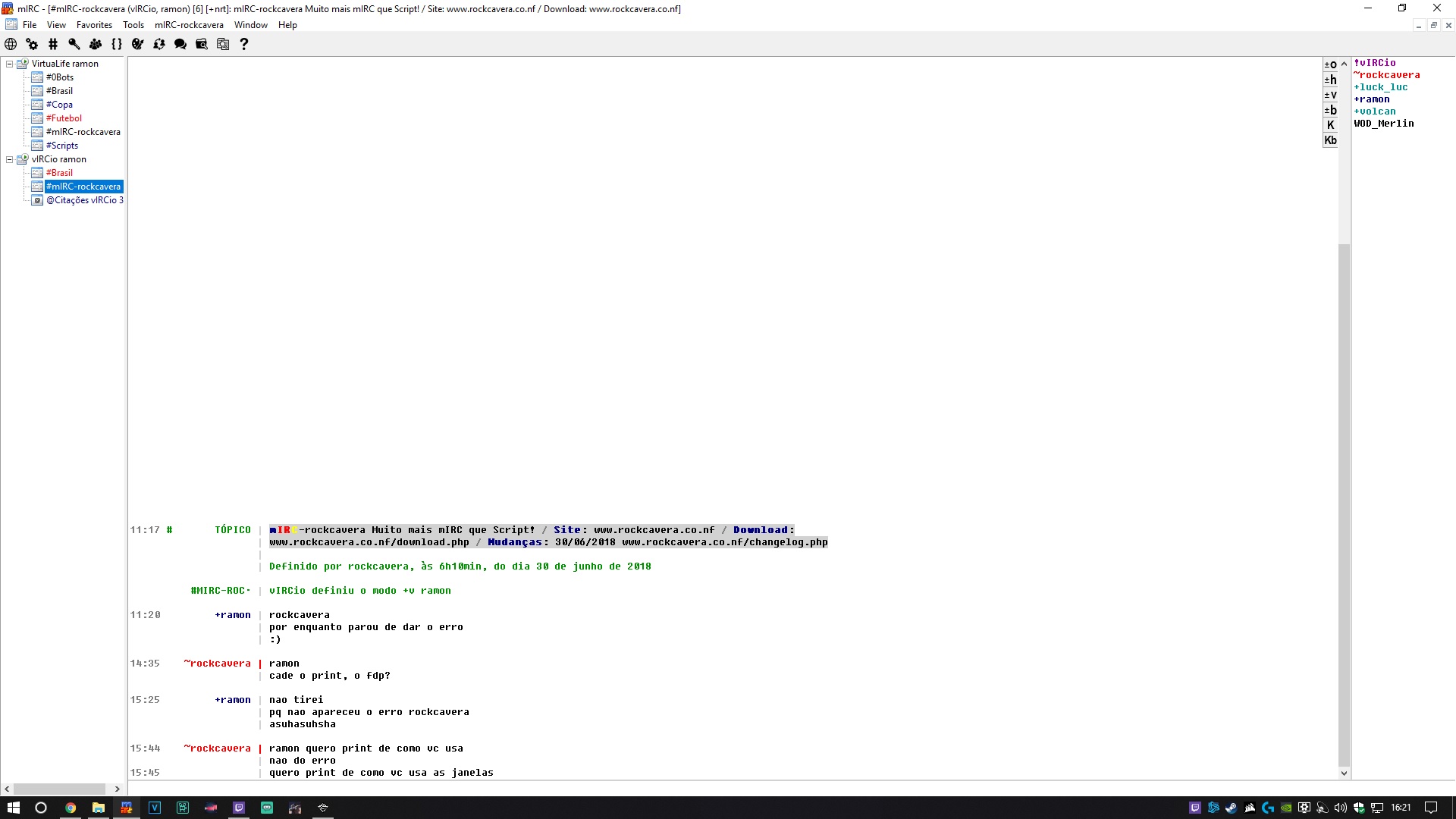Click the ±o op mode button
1456x819 pixels.
click(x=1330, y=64)
